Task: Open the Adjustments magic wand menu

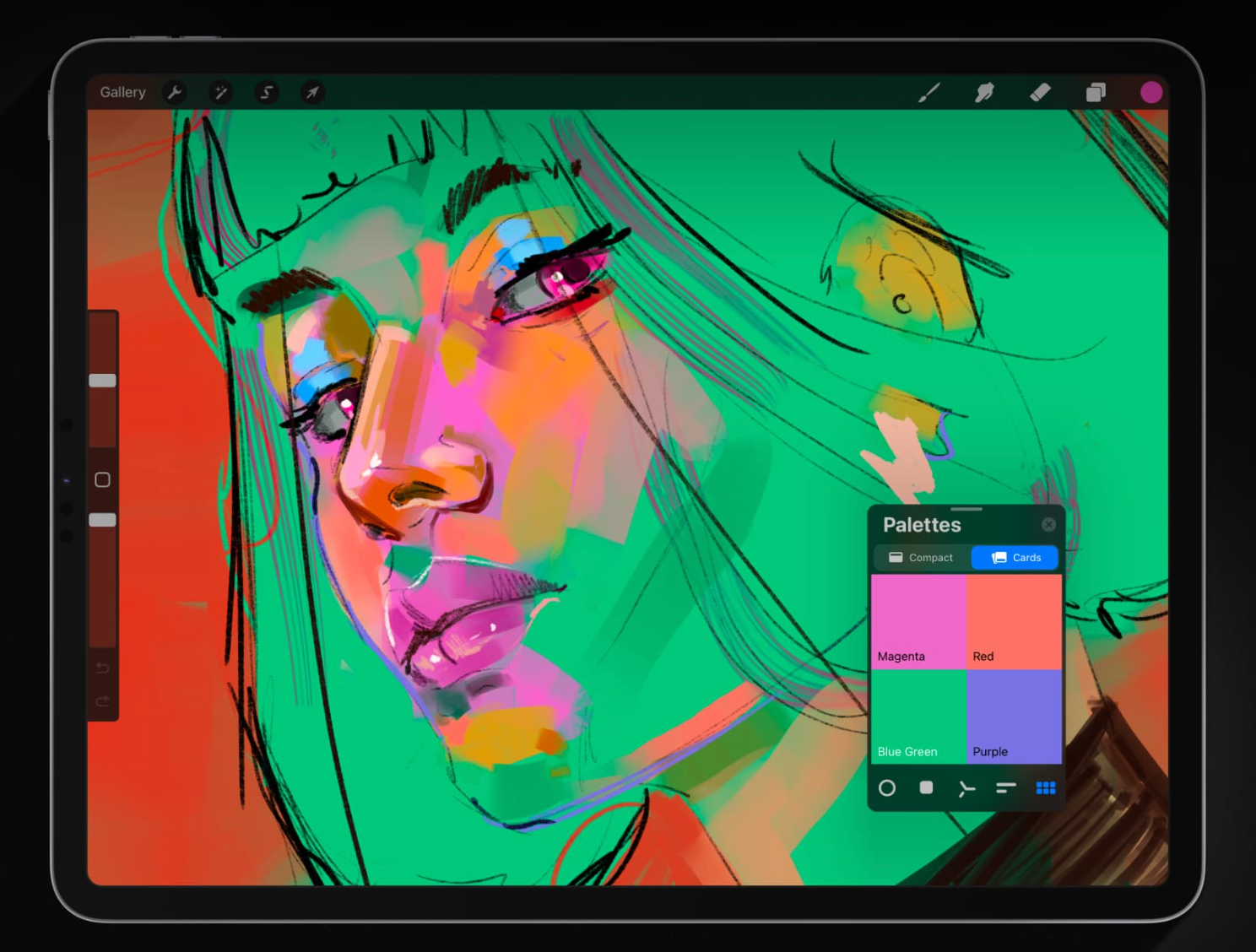Action: 221,93
